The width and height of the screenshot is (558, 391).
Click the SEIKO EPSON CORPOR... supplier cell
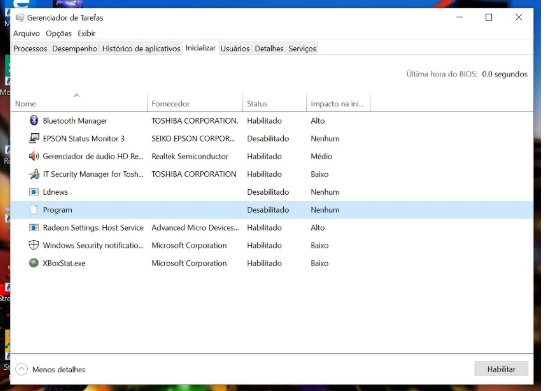tap(193, 138)
